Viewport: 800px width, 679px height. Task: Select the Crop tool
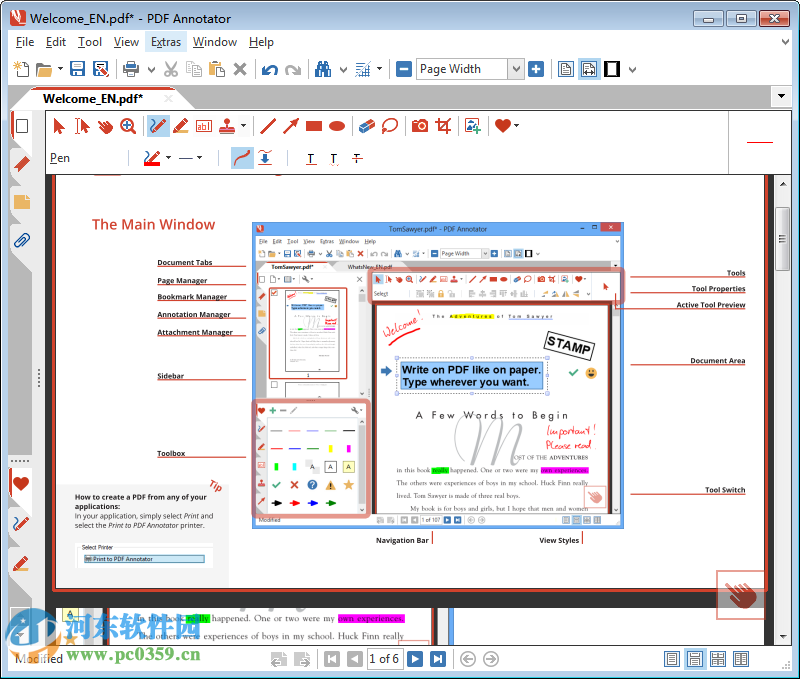pos(444,126)
